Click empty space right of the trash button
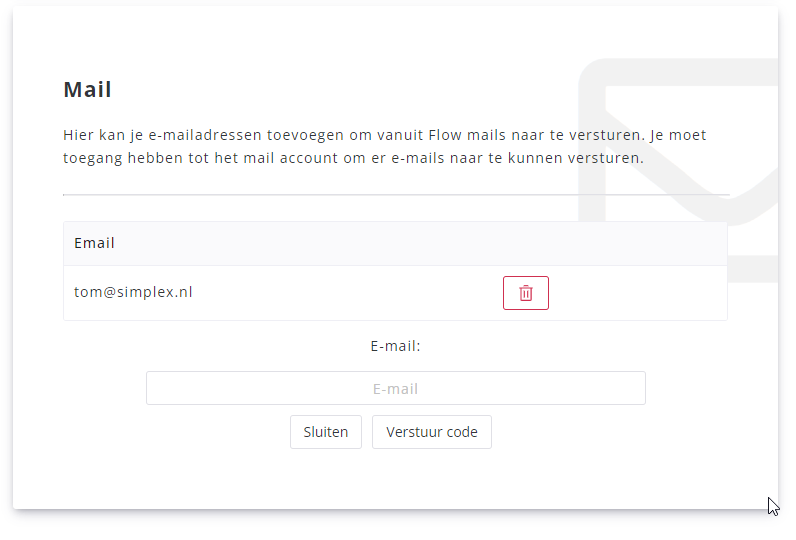796x540 pixels. [640, 293]
